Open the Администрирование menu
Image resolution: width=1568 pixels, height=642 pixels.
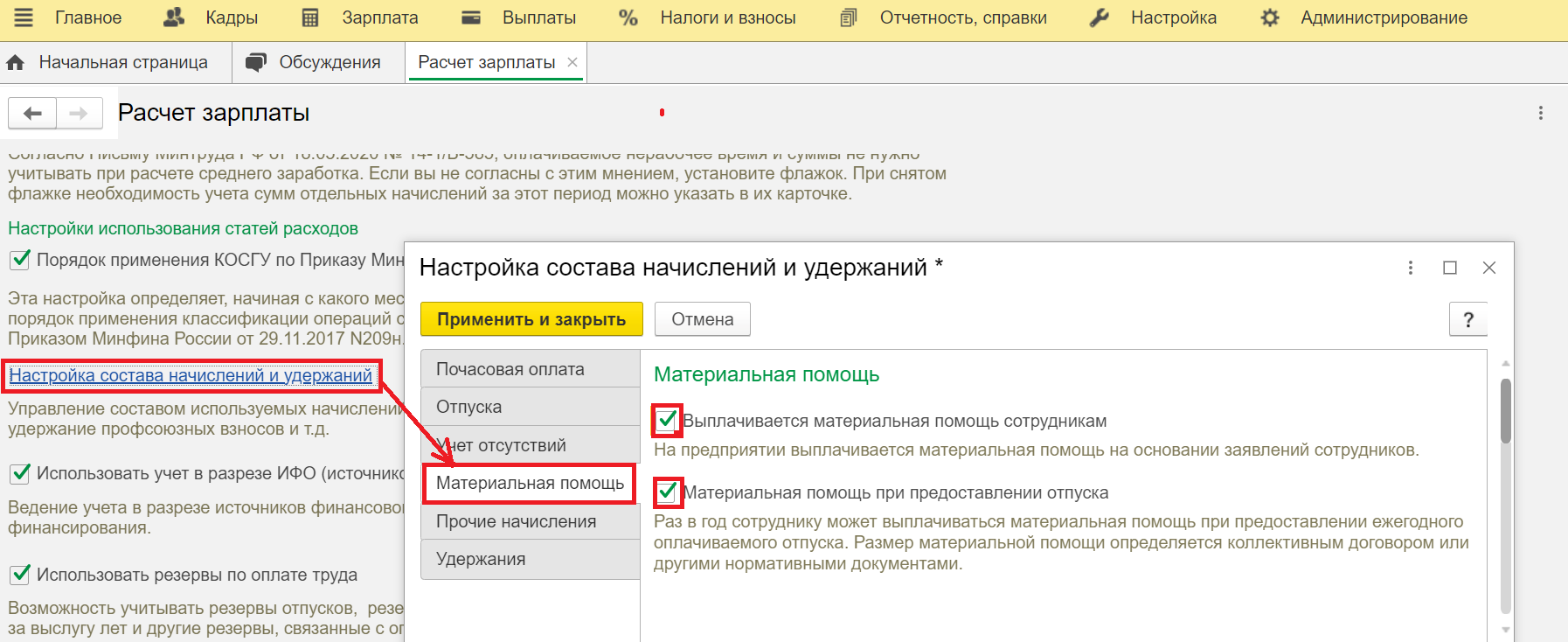tap(1384, 17)
